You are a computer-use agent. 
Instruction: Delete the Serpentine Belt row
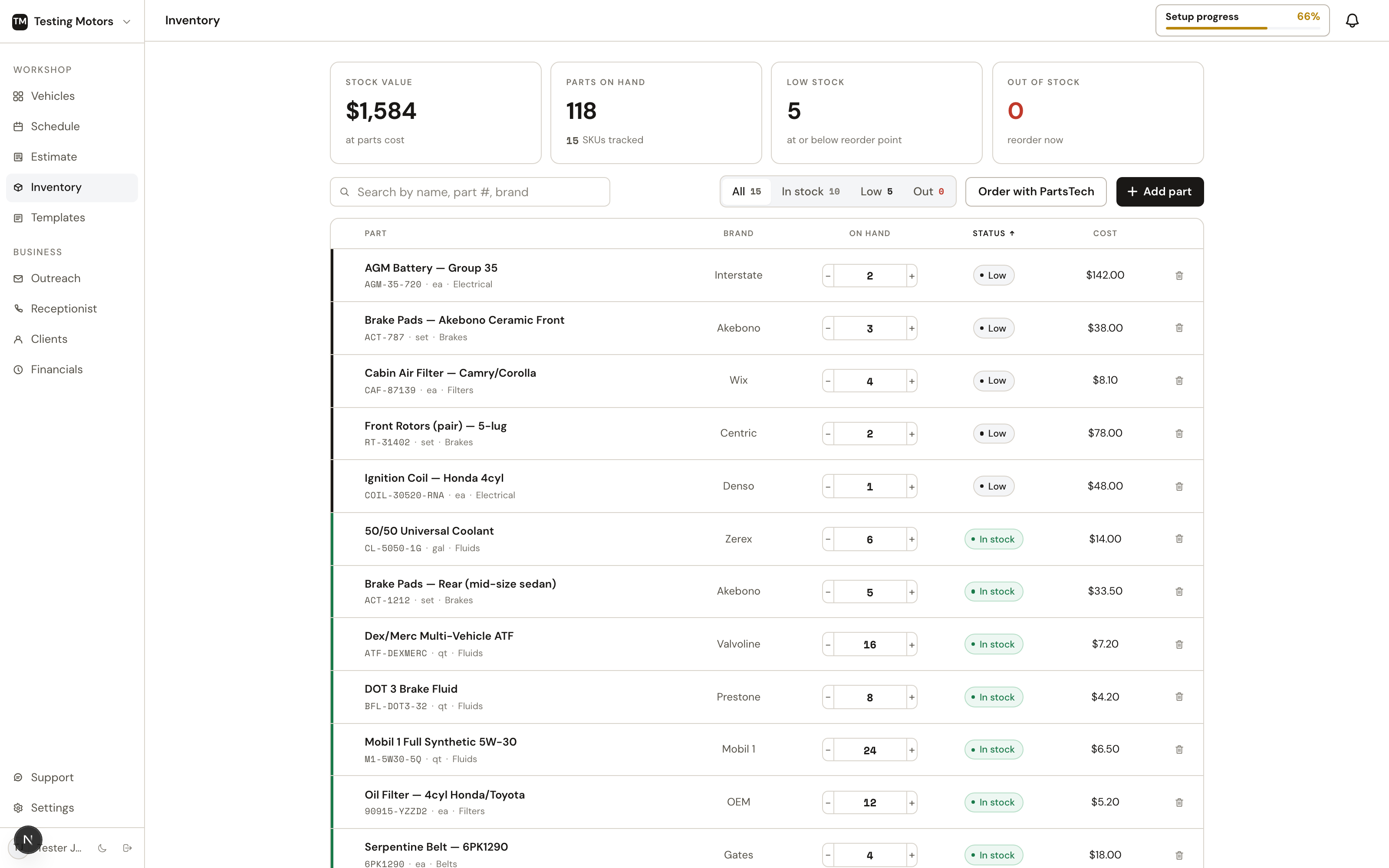point(1179,855)
